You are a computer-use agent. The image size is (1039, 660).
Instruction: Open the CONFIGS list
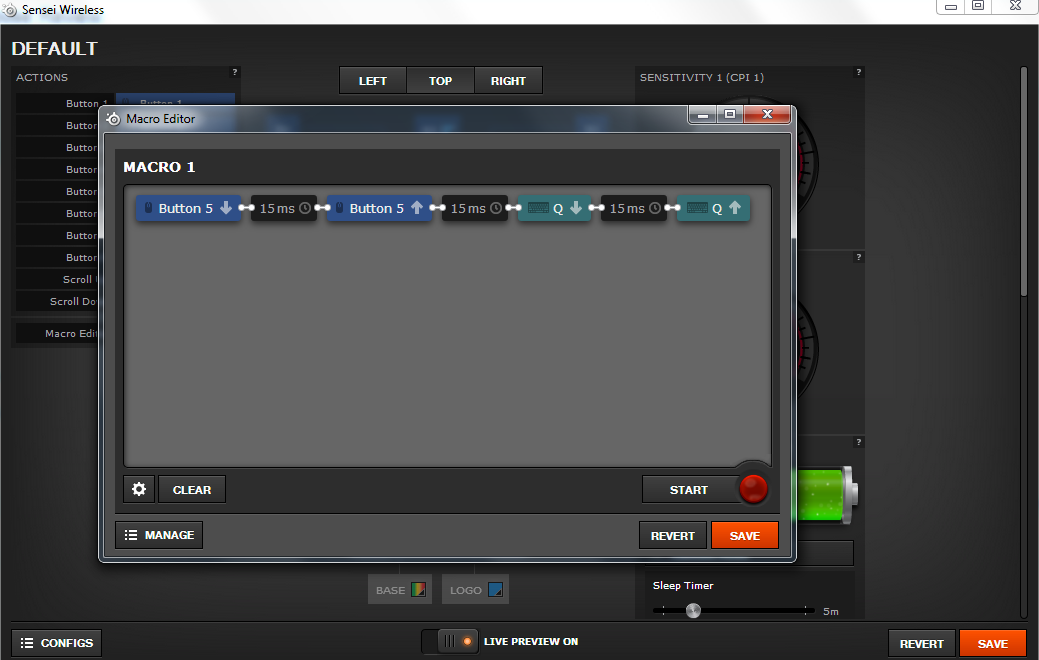[x=56, y=643]
